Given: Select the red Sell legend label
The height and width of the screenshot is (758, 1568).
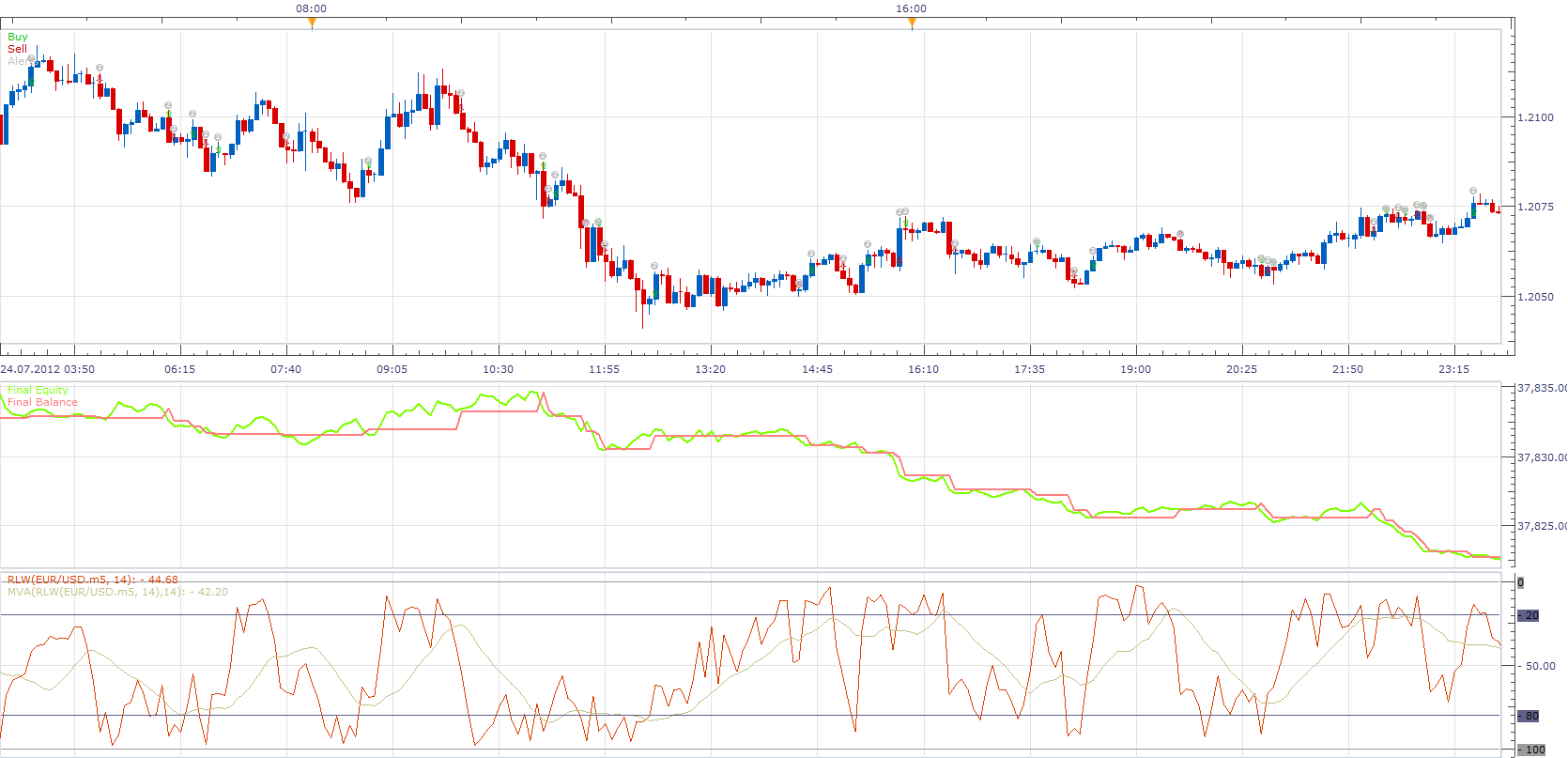Looking at the screenshot, I should point(17,49).
